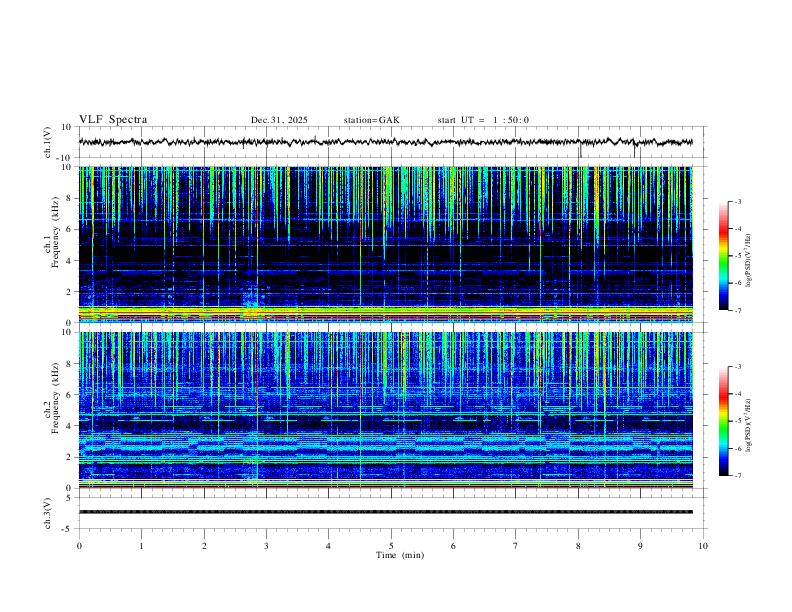Click the '-5' tick on the ch.3(V) axis
Image resolution: width=792 pixels, height=612 pixels.
coord(68,529)
